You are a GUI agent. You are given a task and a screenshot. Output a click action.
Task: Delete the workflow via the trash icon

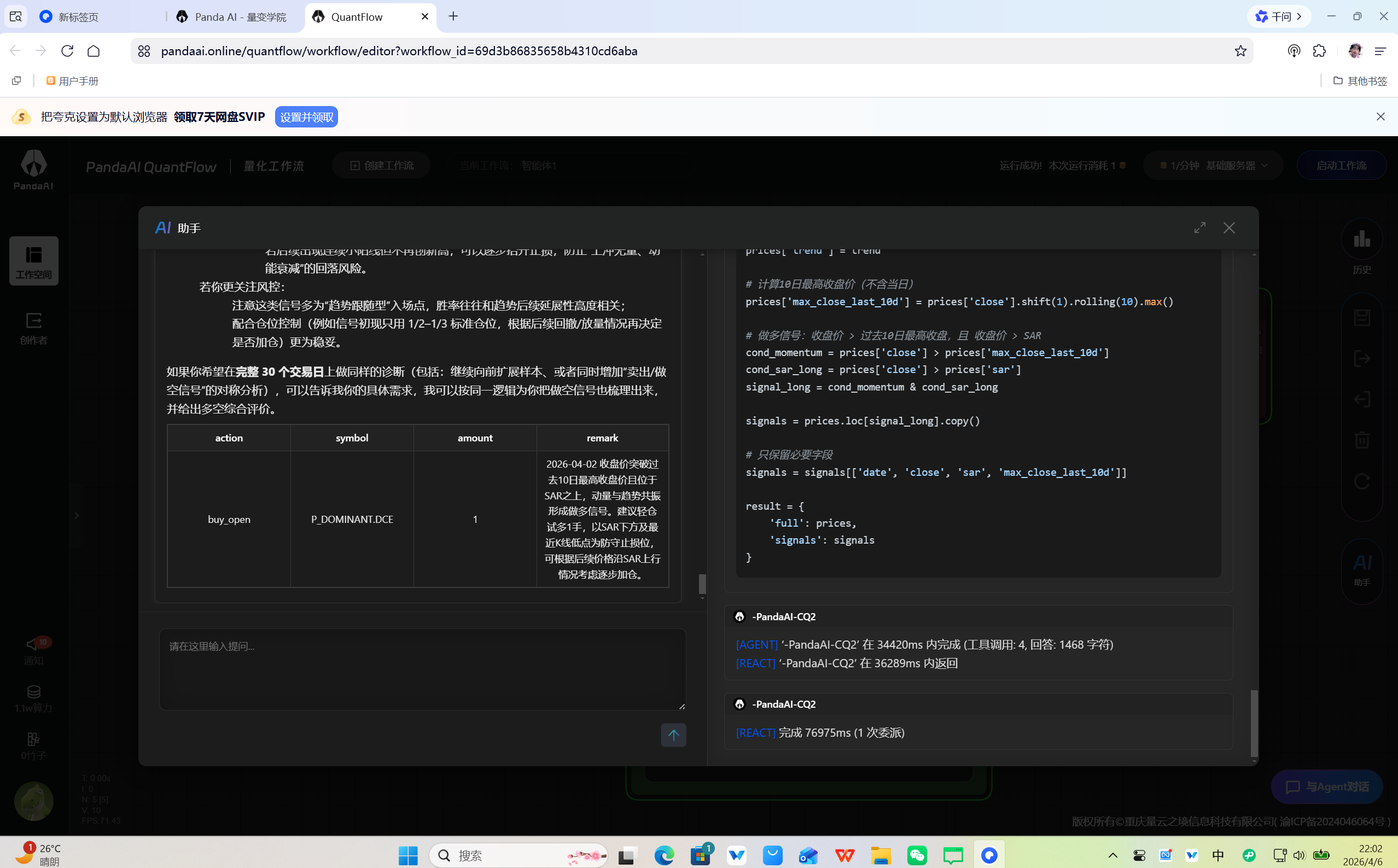pyautogui.click(x=1362, y=439)
